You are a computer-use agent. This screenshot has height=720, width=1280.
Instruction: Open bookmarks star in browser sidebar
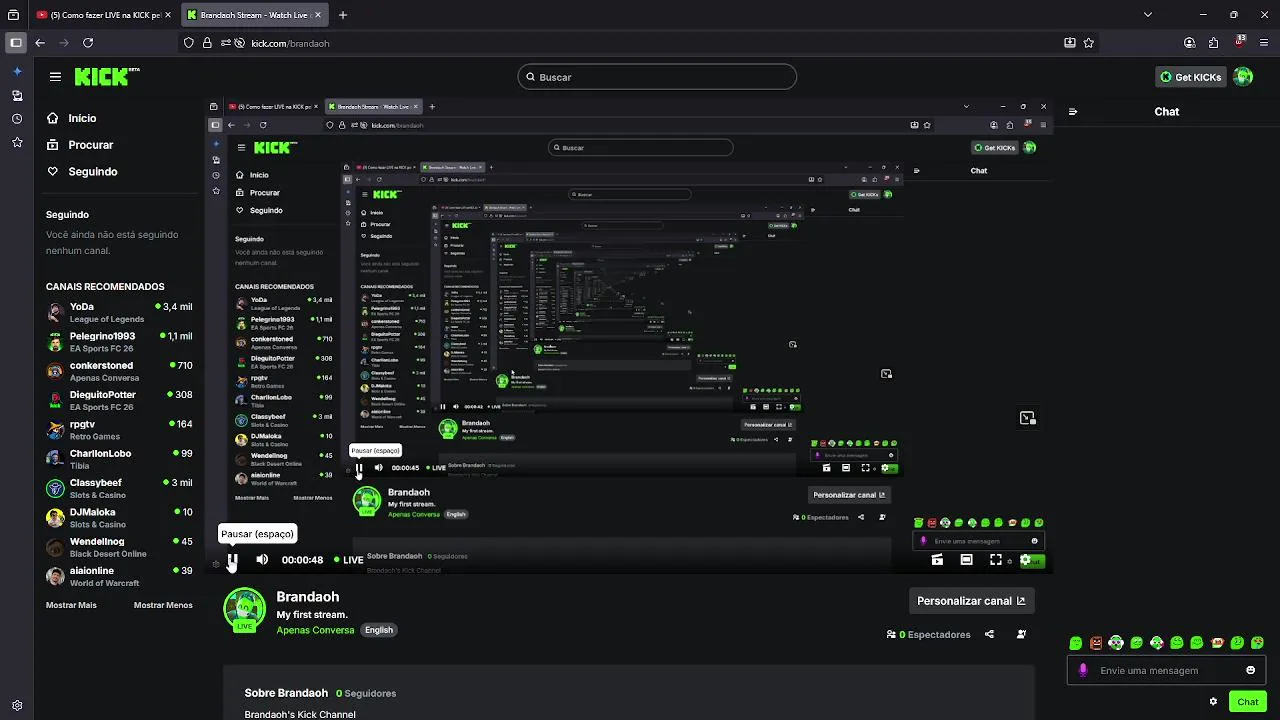tap(17, 143)
